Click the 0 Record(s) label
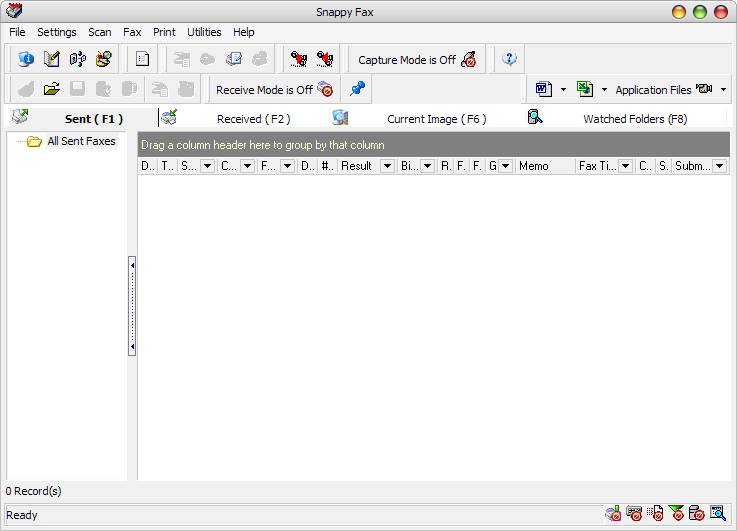Screen dimensions: 737x531 [33, 491]
